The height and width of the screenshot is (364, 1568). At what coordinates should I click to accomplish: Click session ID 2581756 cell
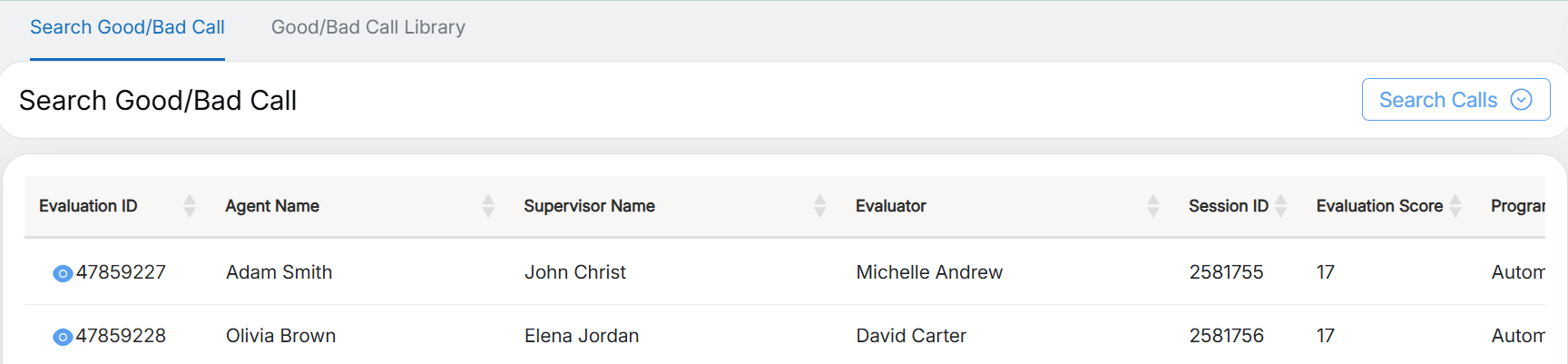(x=1226, y=336)
